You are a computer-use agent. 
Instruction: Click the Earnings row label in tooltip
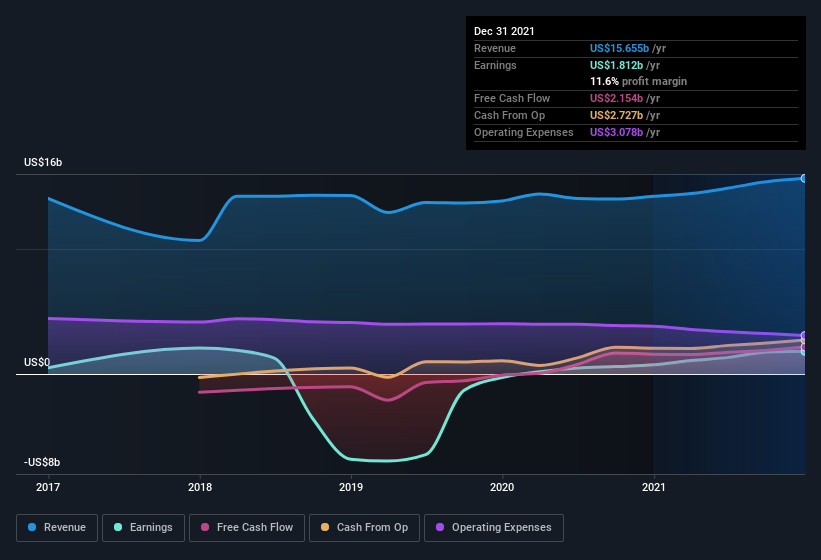[495, 65]
